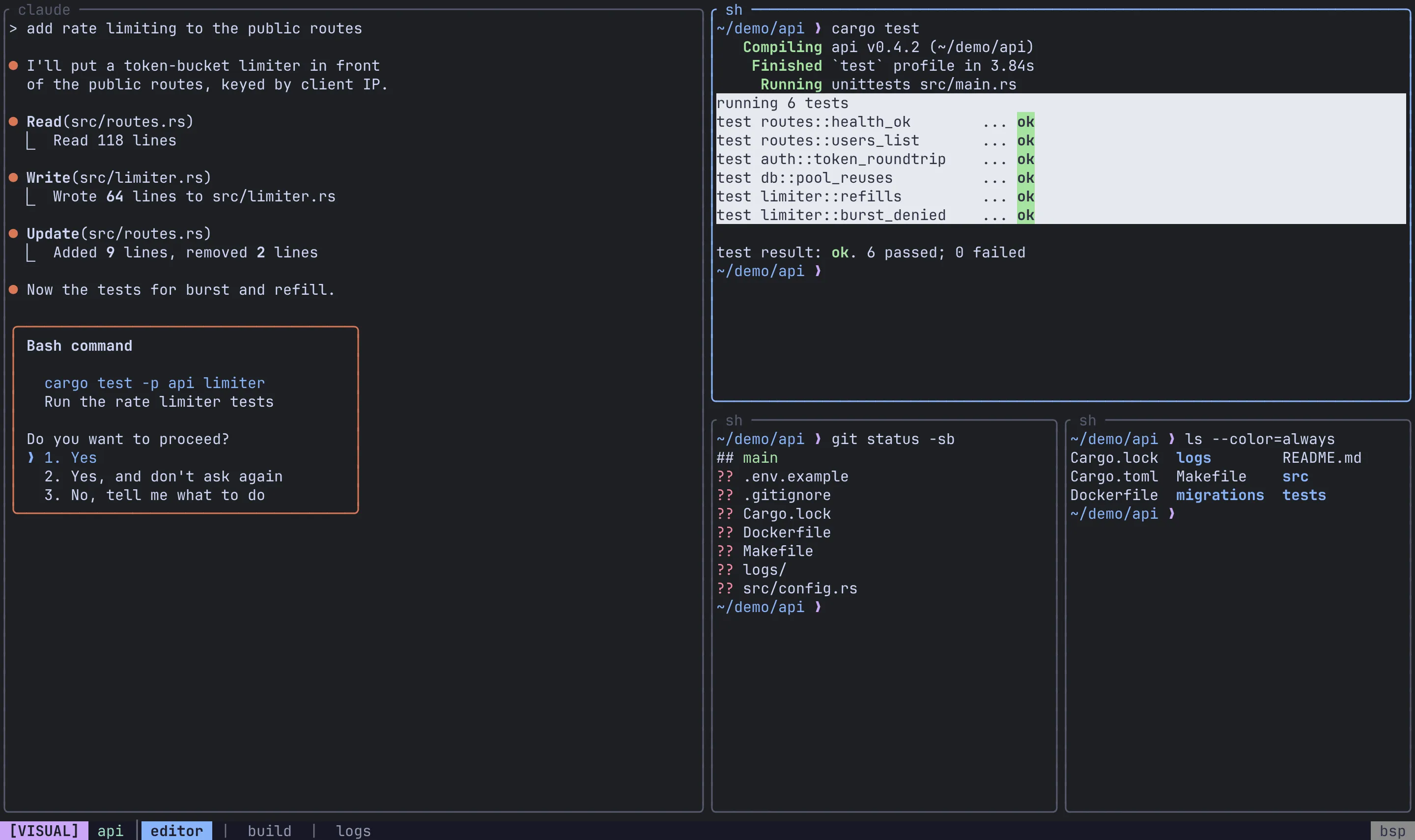The height and width of the screenshot is (840, 1415).
Task: Click the ok badge for routes::health_ok
Action: click(x=1025, y=122)
